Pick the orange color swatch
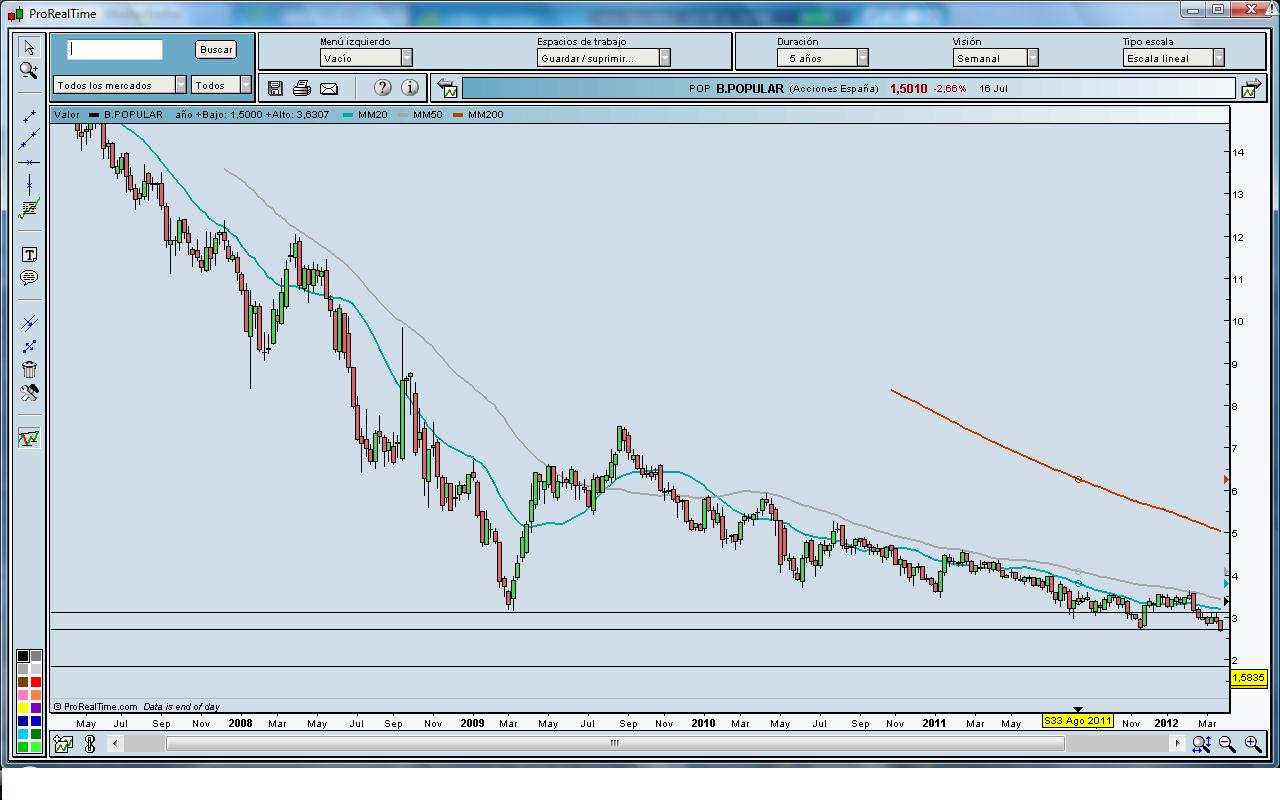This screenshot has width=1280, height=800. pyautogui.click(x=36, y=695)
